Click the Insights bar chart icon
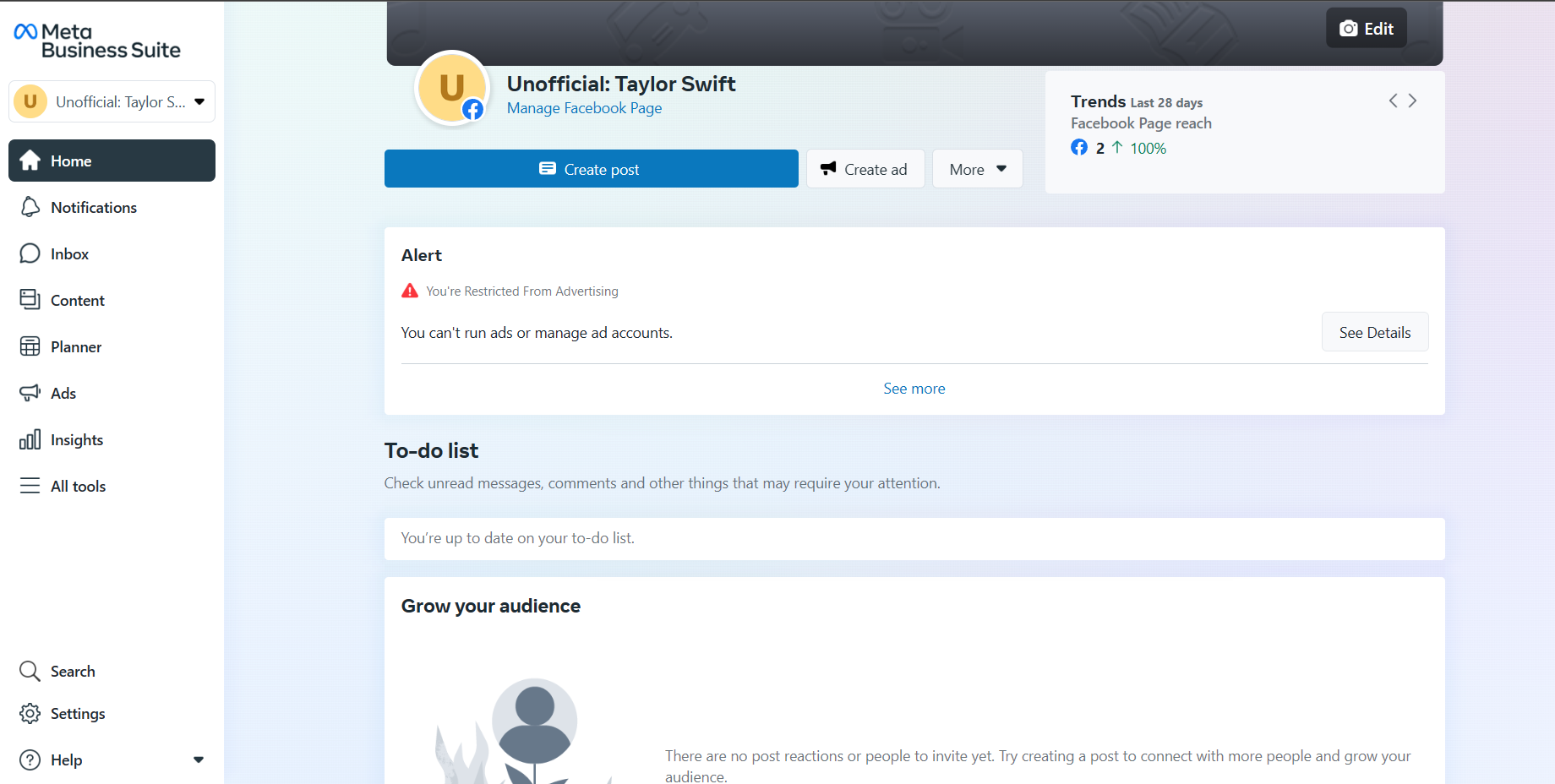This screenshot has height=784, width=1555. pos(30,439)
